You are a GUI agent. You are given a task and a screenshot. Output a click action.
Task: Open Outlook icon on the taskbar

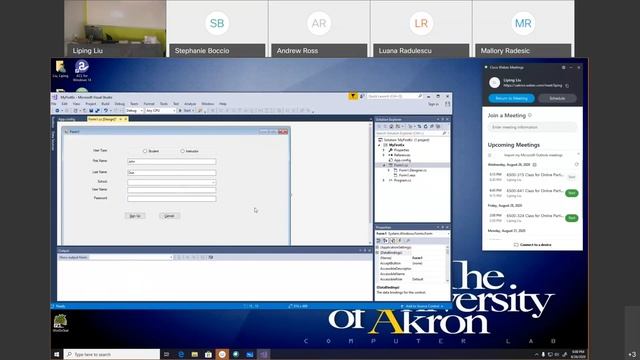click(x=249, y=354)
